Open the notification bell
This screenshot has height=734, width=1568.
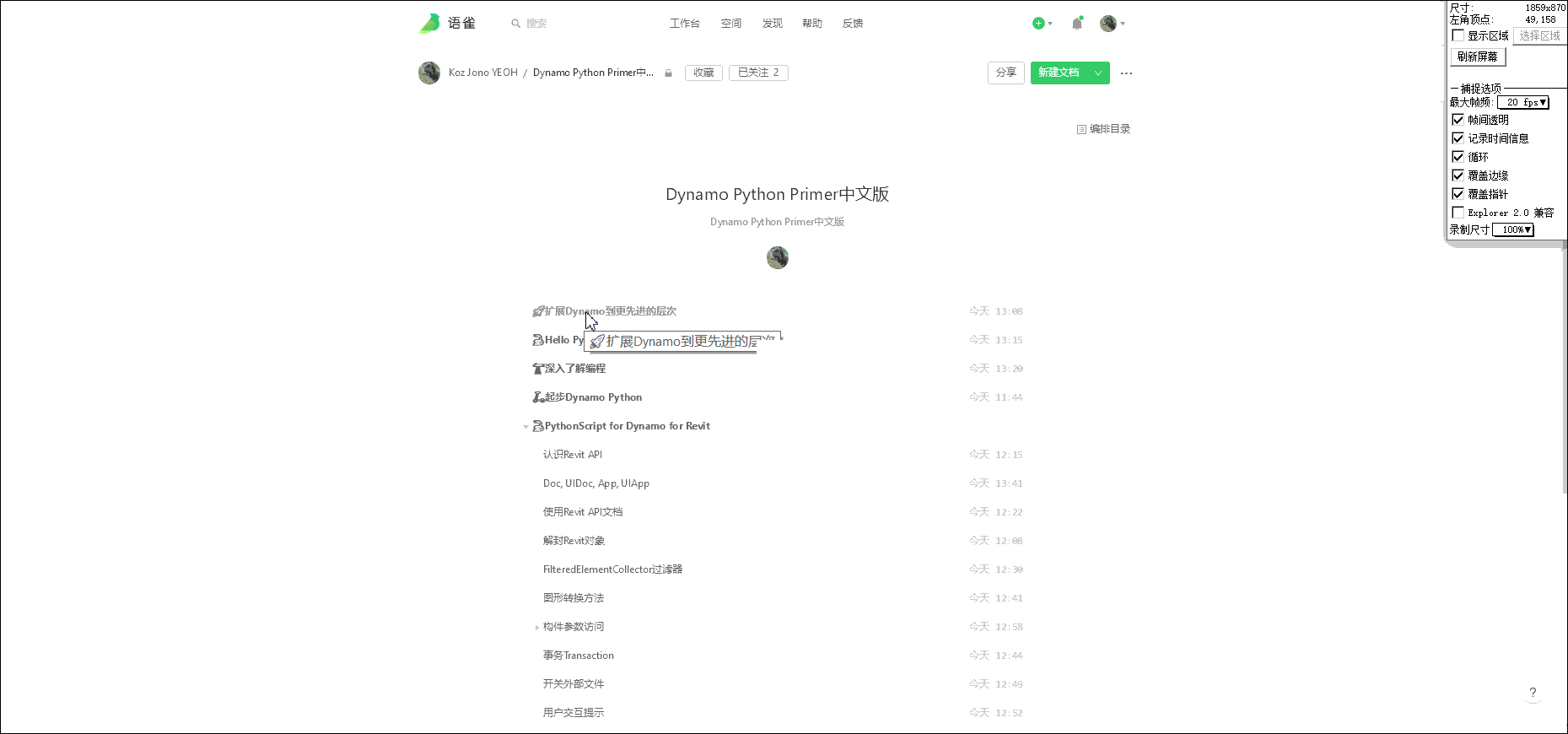point(1077,24)
